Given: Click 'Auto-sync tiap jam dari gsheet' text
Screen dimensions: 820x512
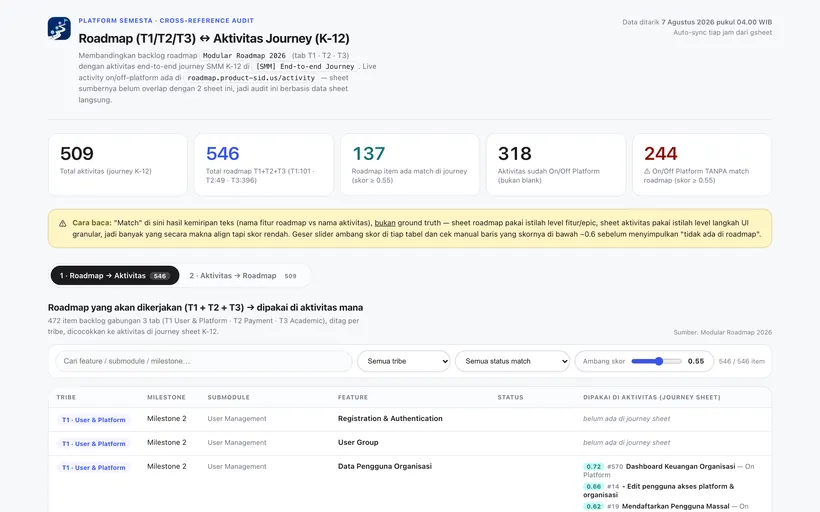Looking at the screenshot, I should click(723, 32).
